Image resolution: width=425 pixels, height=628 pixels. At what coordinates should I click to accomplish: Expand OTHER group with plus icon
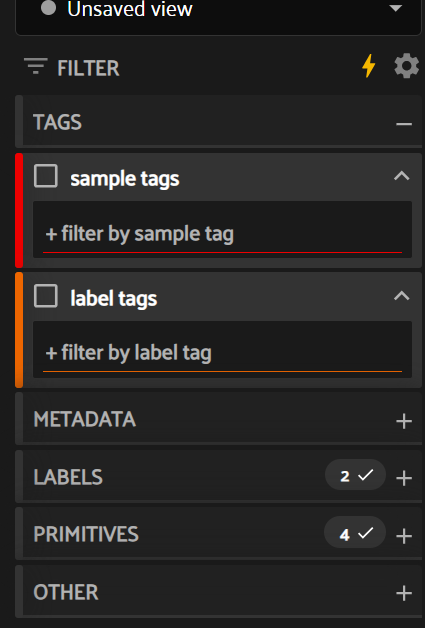coord(404,593)
